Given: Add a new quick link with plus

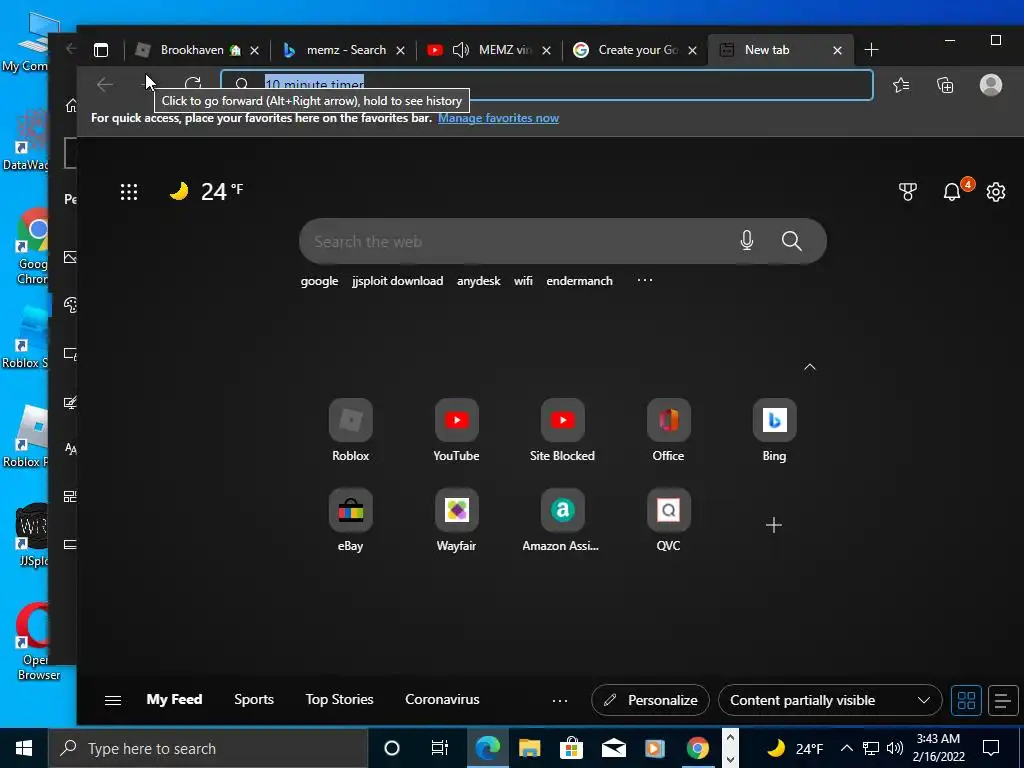Looking at the screenshot, I should point(774,525).
